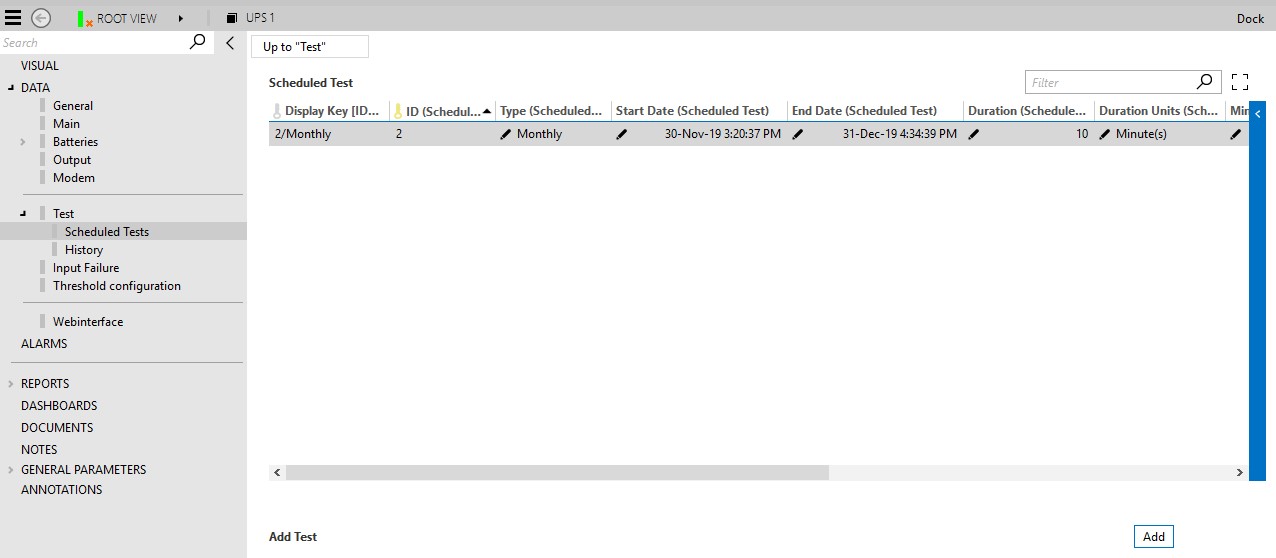This screenshot has width=1276, height=558.
Task: Open the History page
Action: tap(84, 250)
